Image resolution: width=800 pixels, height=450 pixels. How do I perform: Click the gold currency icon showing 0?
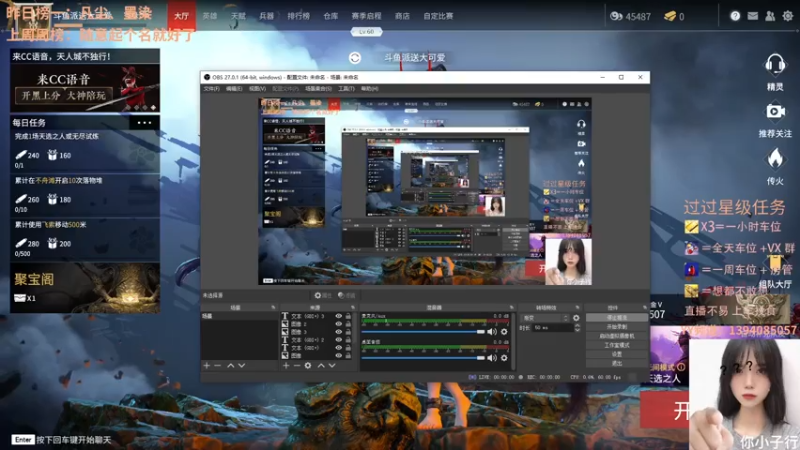point(670,16)
